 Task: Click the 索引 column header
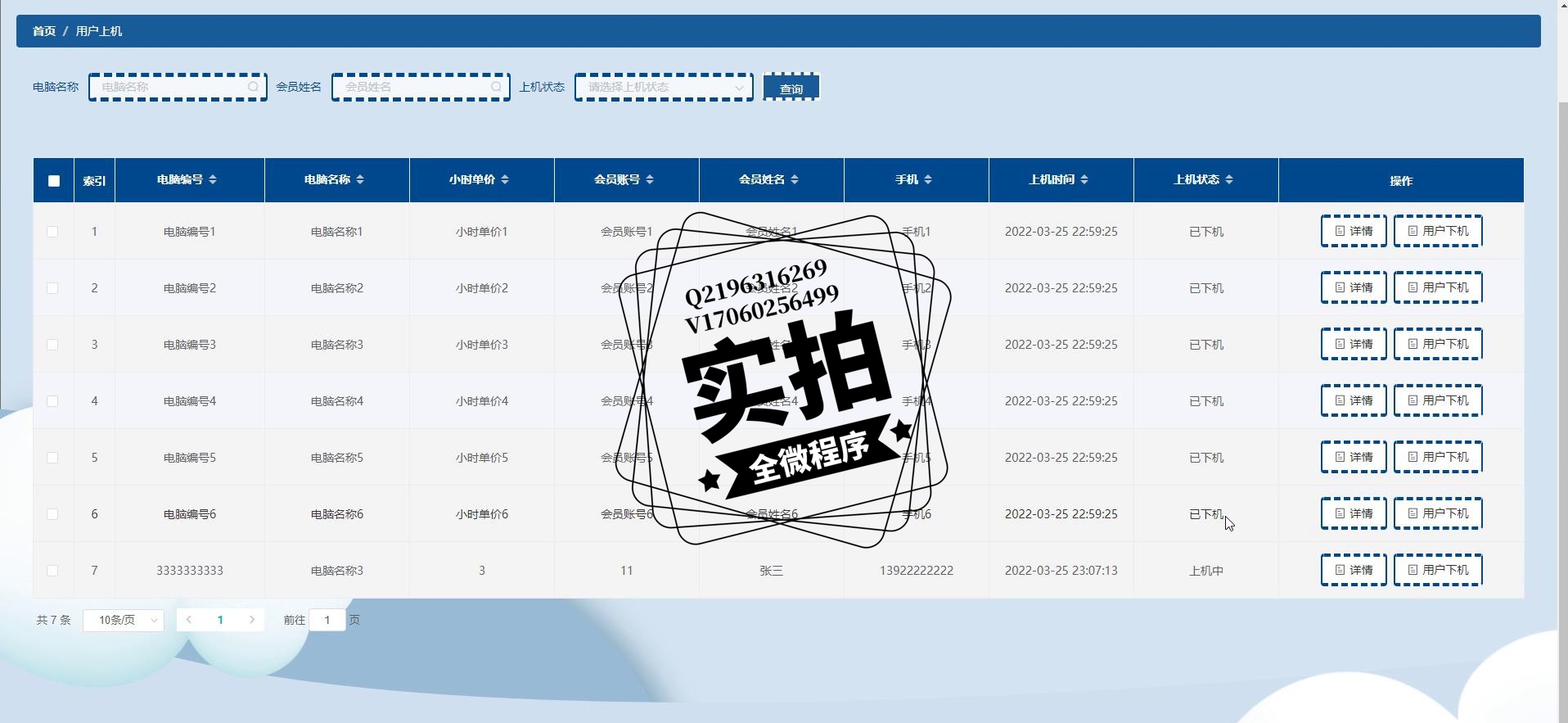pos(94,181)
